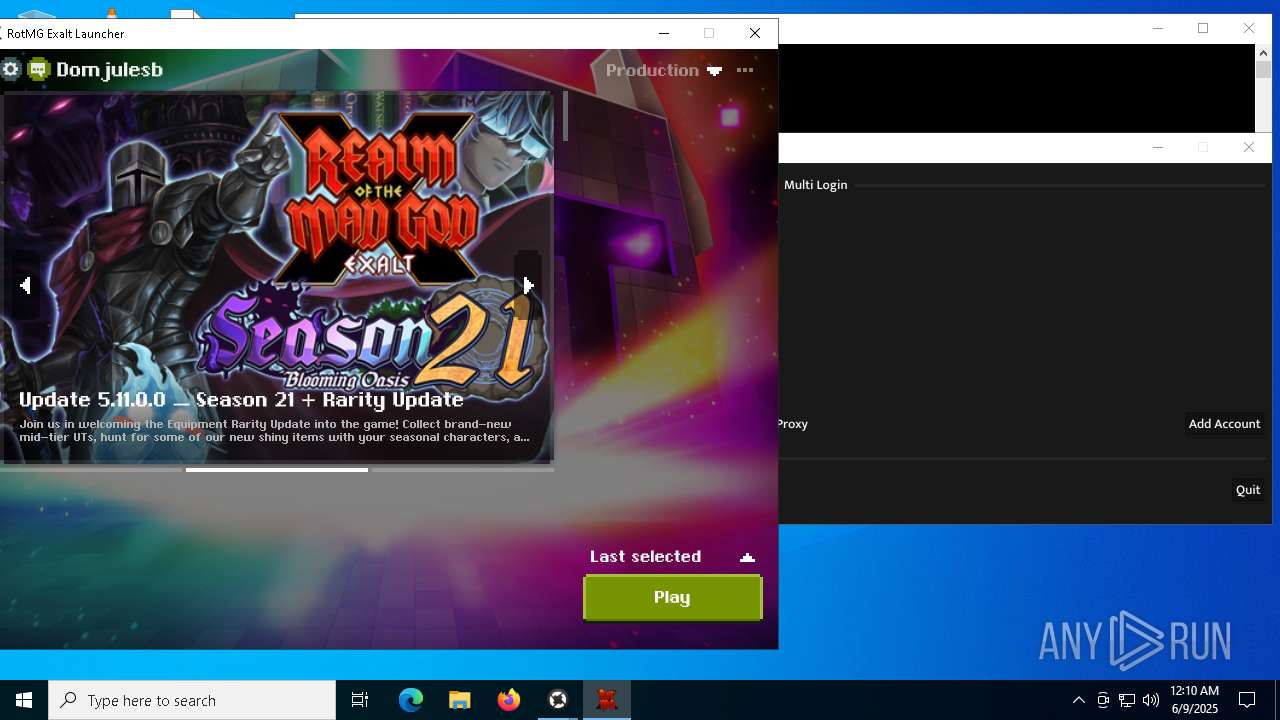Open network status tray icon
The width and height of the screenshot is (1280, 720).
1127,700
